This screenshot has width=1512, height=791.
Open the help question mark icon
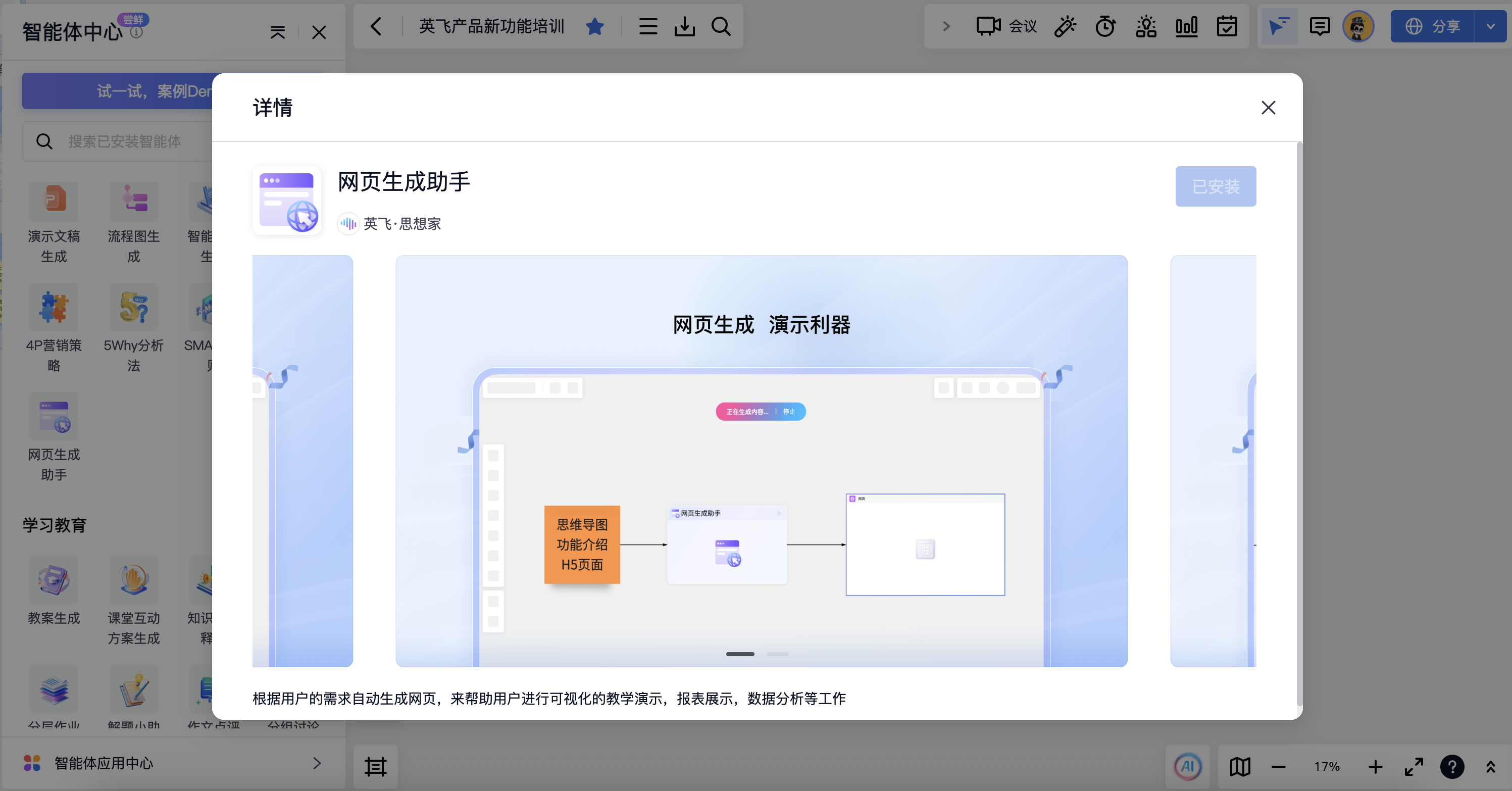(x=1452, y=766)
